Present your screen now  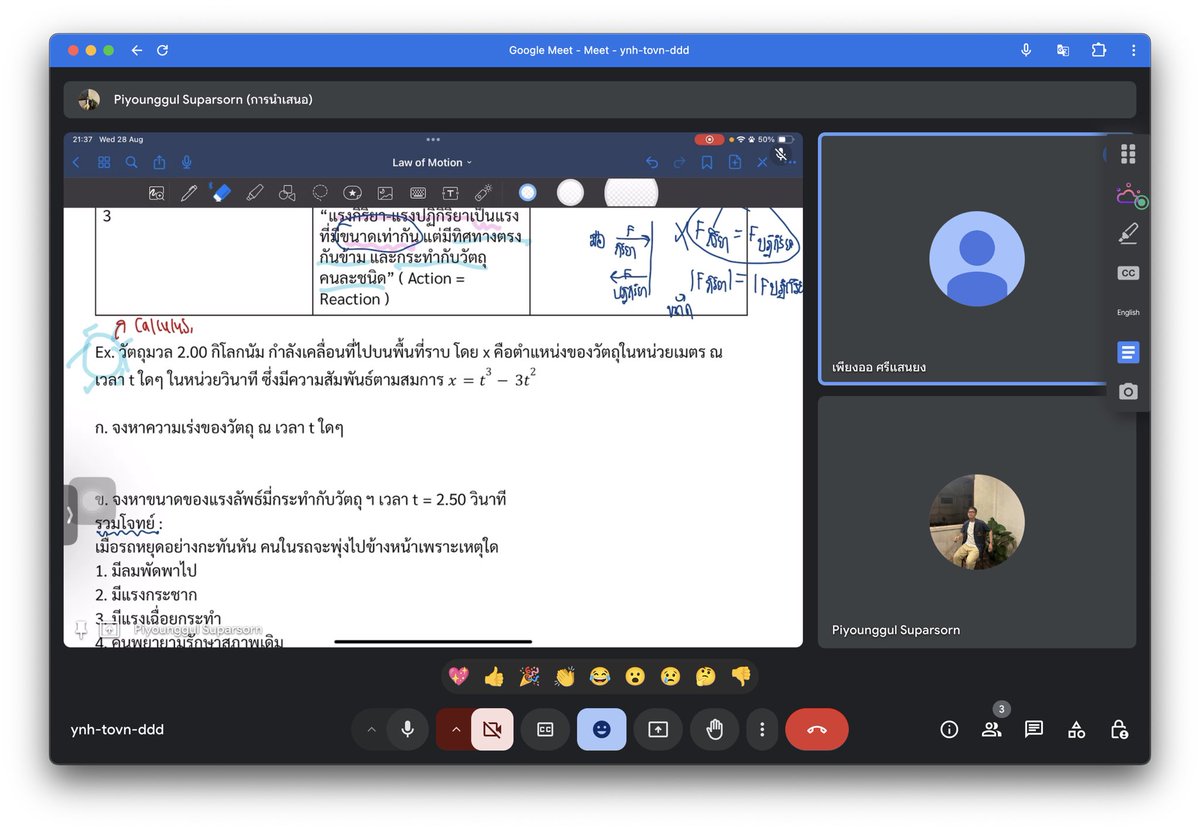pyautogui.click(x=658, y=730)
